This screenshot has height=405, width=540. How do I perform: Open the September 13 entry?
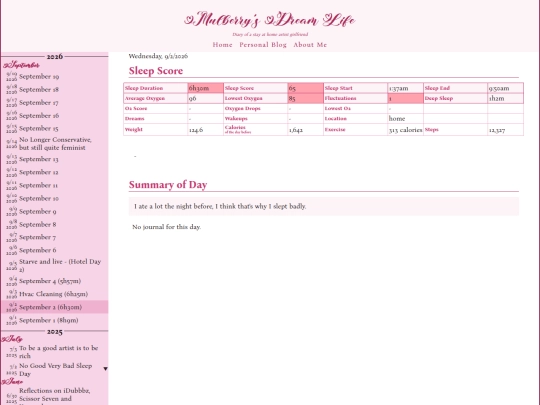point(39,159)
